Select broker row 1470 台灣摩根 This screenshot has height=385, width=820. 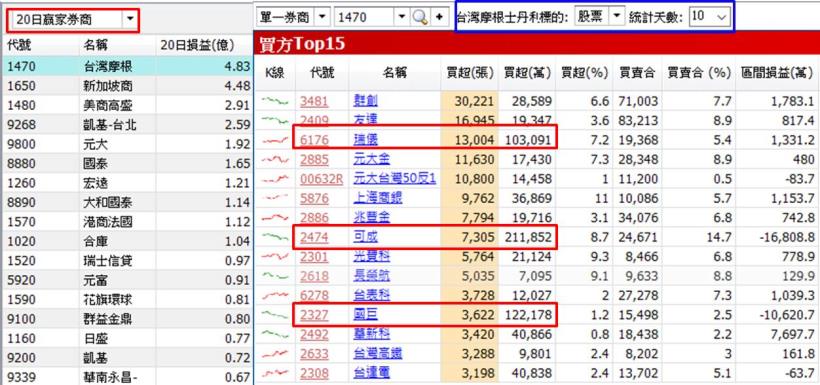click(x=128, y=66)
